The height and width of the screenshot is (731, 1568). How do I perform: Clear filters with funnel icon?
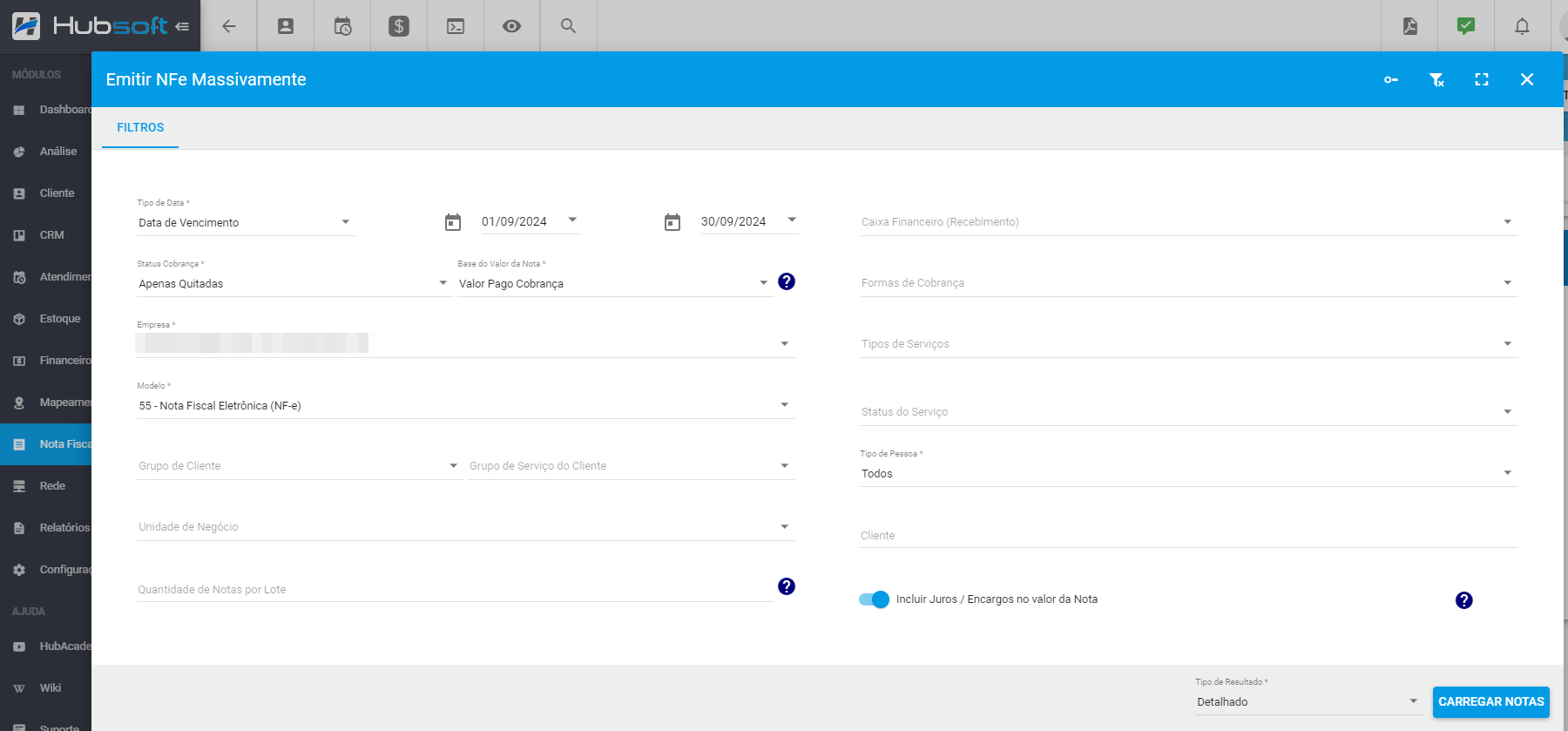point(1436,79)
